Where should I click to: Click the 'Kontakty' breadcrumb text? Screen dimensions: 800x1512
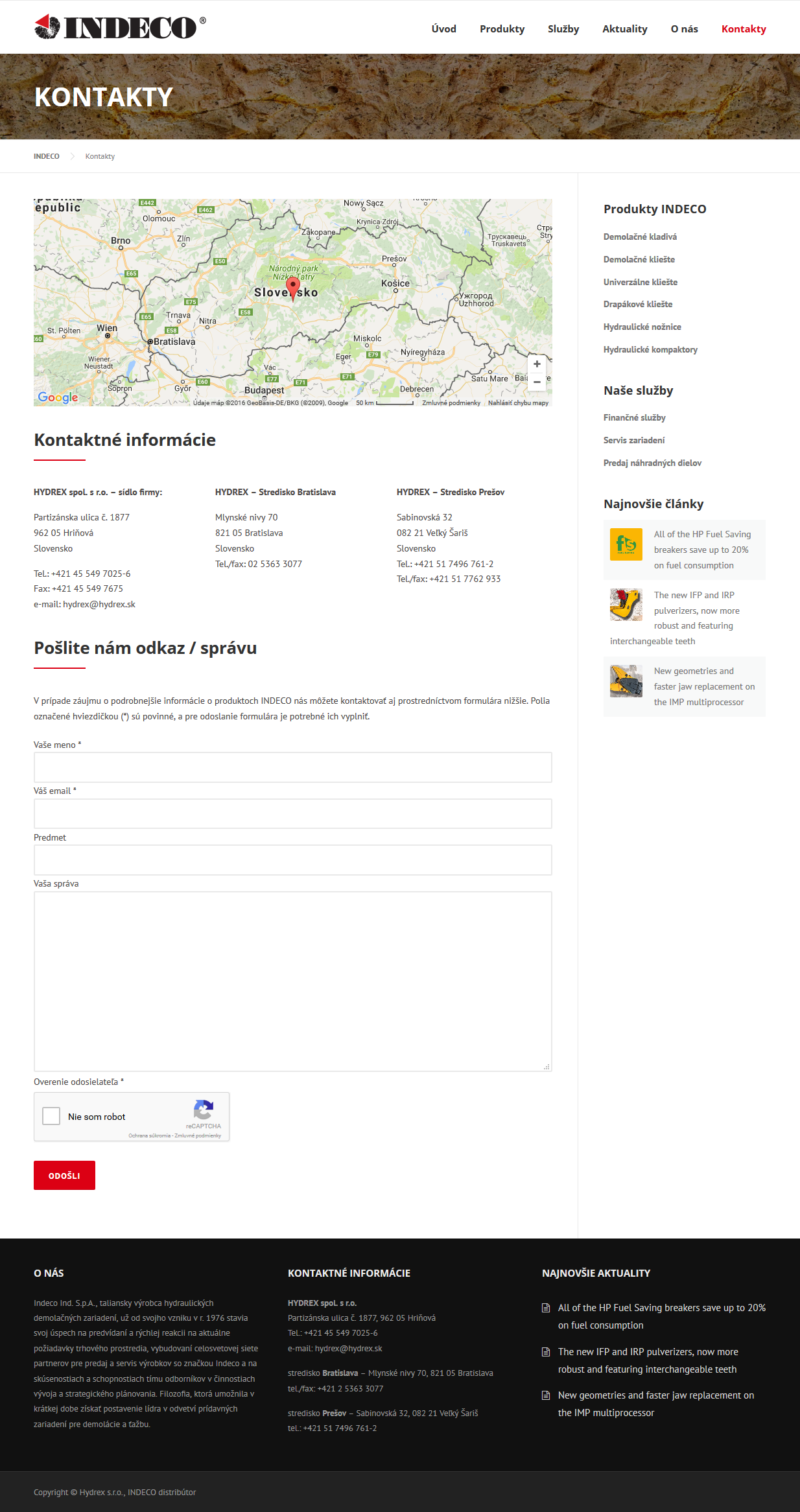click(100, 156)
